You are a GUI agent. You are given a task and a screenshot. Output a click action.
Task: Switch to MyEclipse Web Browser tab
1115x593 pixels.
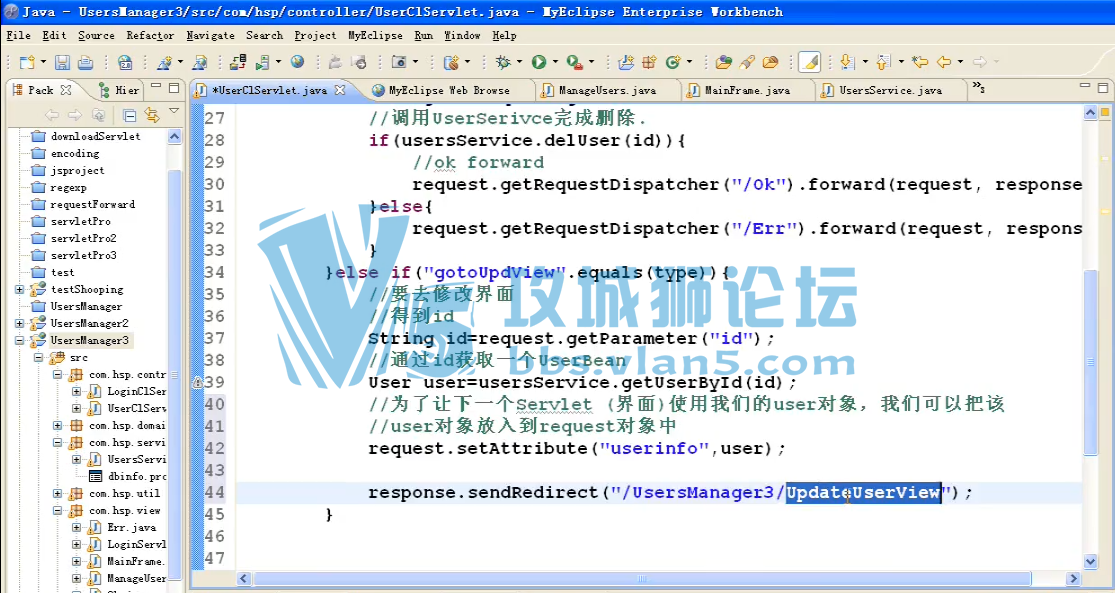click(x=448, y=90)
